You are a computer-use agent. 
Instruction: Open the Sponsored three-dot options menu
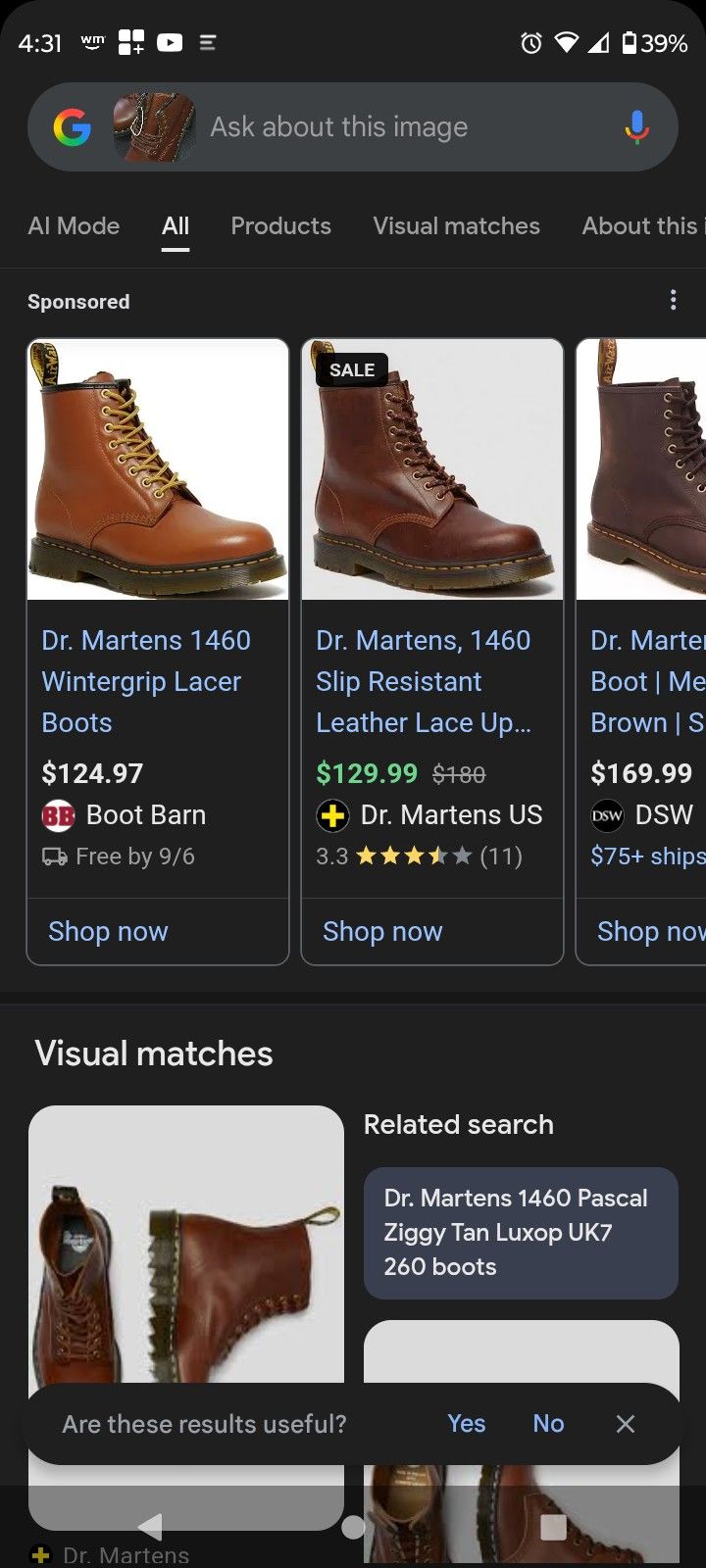click(x=673, y=300)
